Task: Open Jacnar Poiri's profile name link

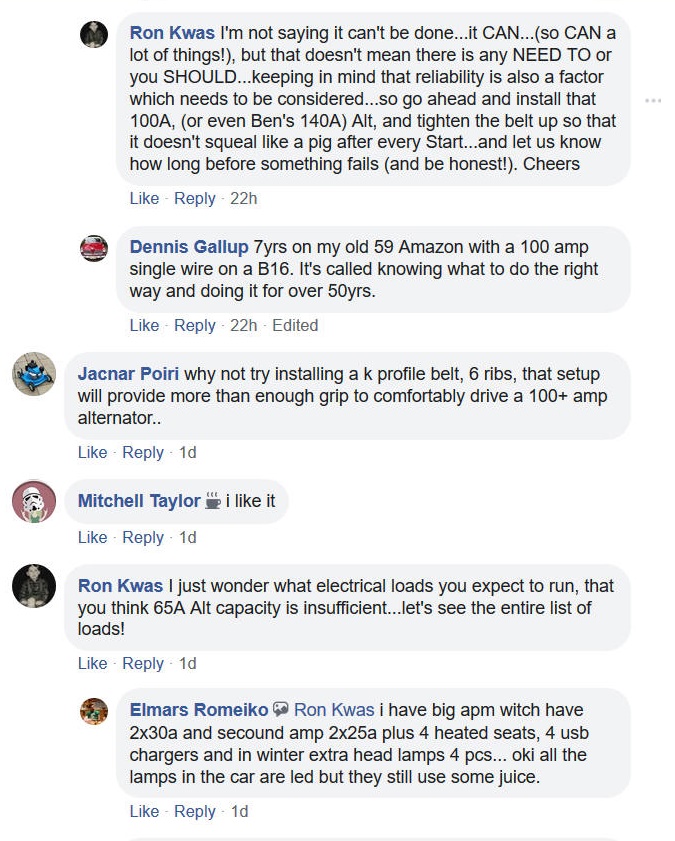Action: click(129, 374)
